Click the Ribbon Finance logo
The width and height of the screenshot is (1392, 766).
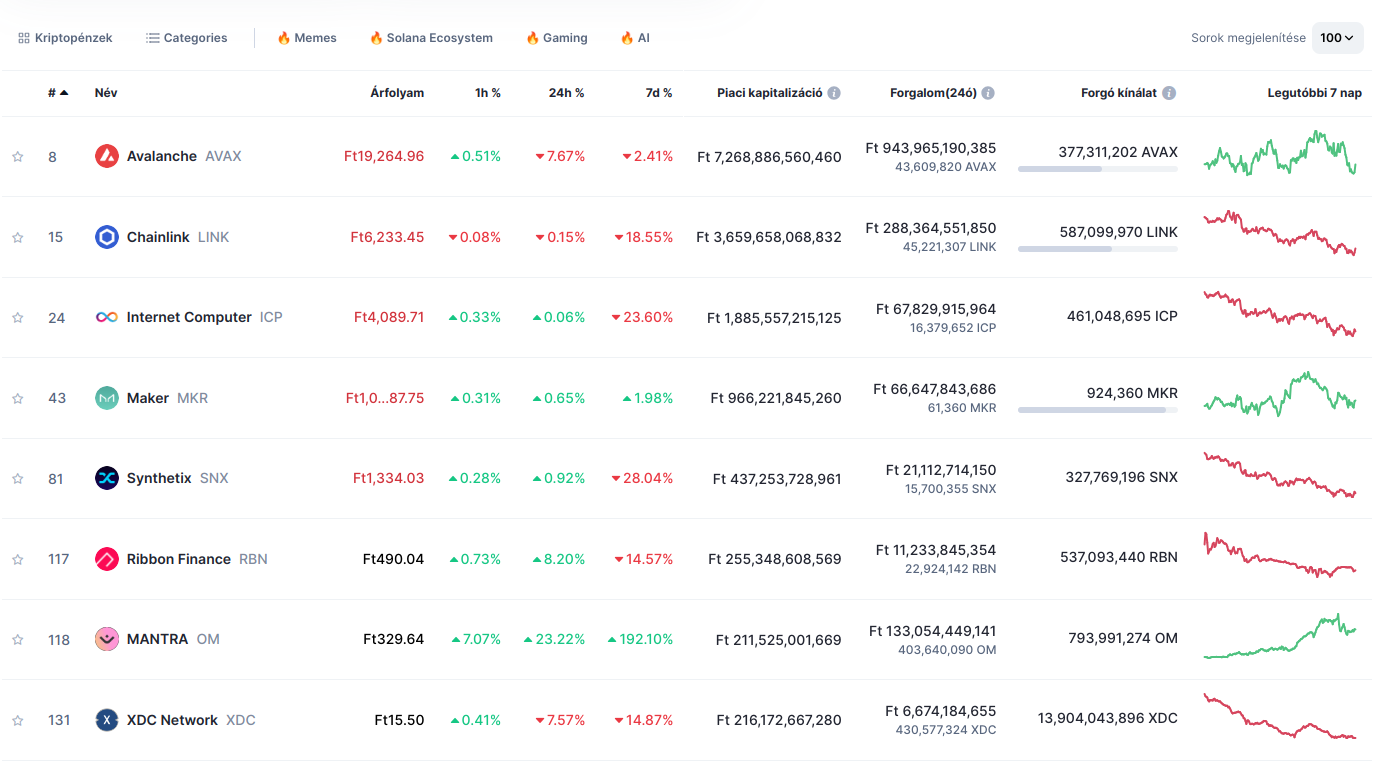coord(107,559)
